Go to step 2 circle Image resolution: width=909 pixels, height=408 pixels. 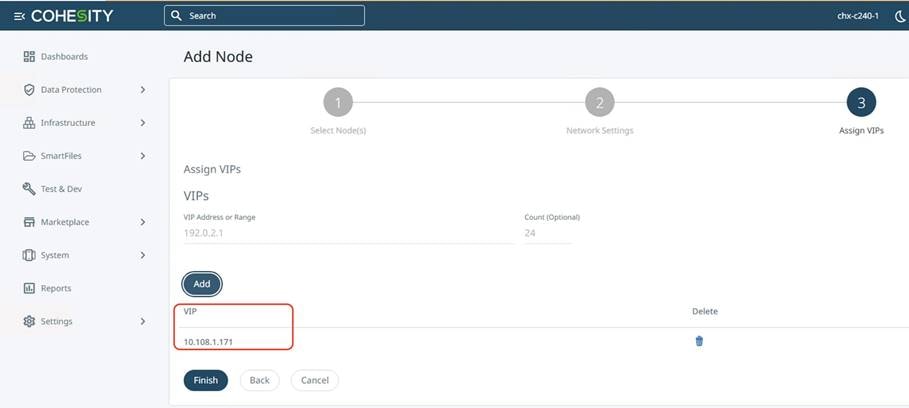[600, 103]
